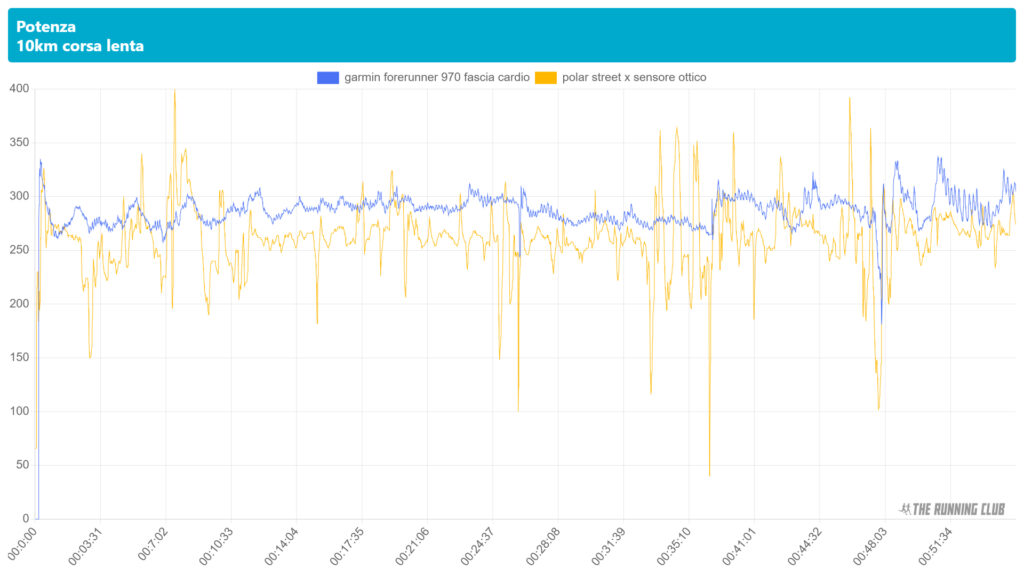Image resolution: width=1024 pixels, height=576 pixels.
Task: Click the 00:10:33 time axis label
Action: point(216,546)
